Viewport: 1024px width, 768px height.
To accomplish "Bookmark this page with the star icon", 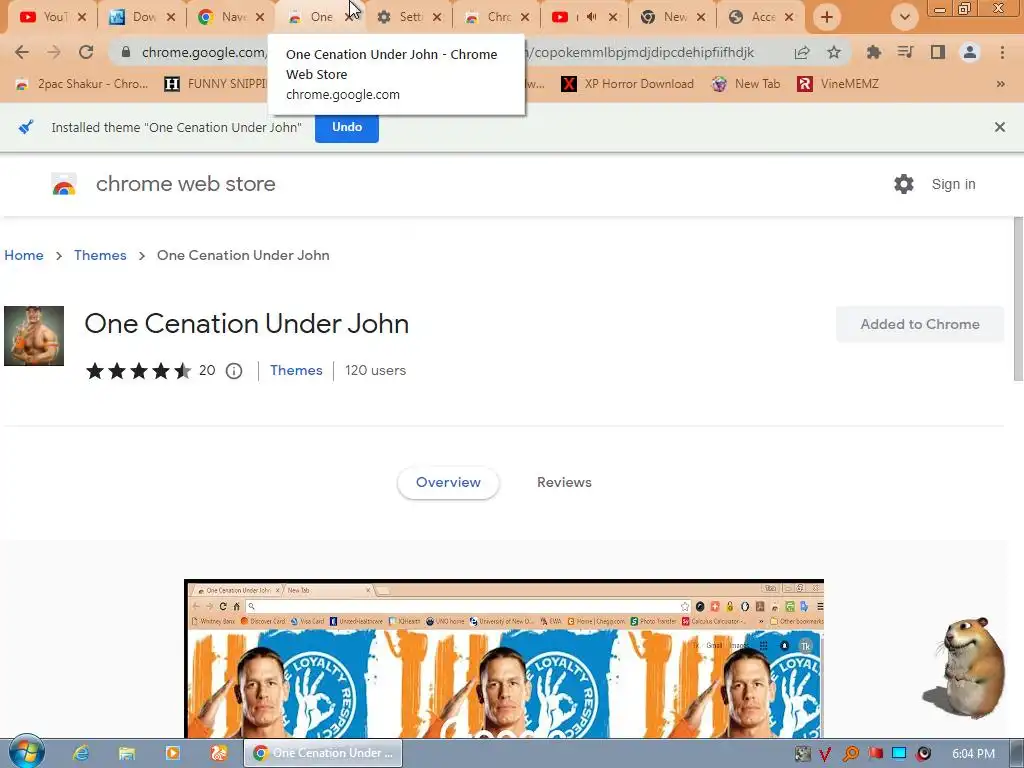I will point(834,52).
